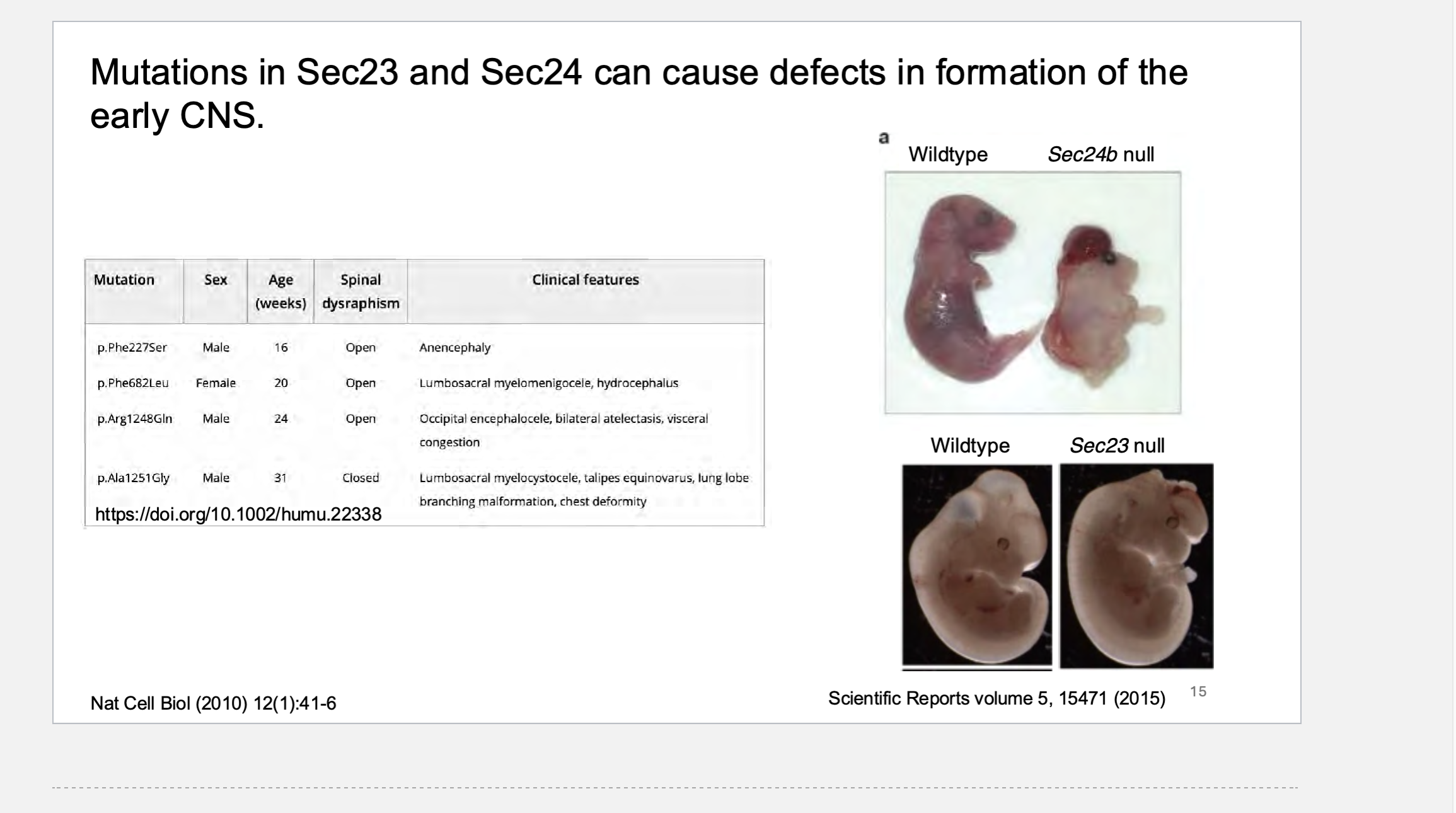Image resolution: width=1456 pixels, height=813 pixels.
Task: Select the p.Phe227Ser mutation row
Action: click(424, 347)
